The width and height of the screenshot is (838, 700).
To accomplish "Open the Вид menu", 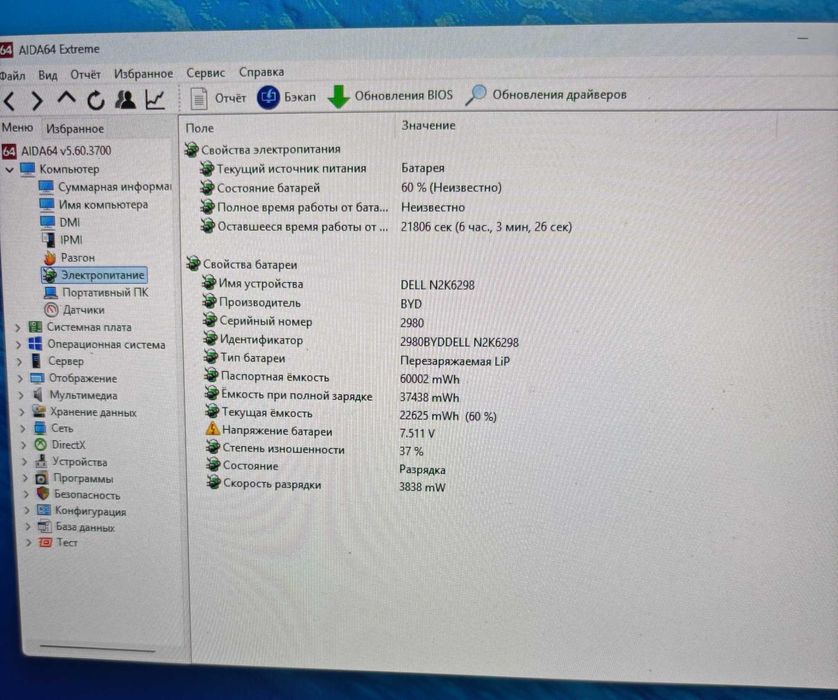I will [x=48, y=75].
